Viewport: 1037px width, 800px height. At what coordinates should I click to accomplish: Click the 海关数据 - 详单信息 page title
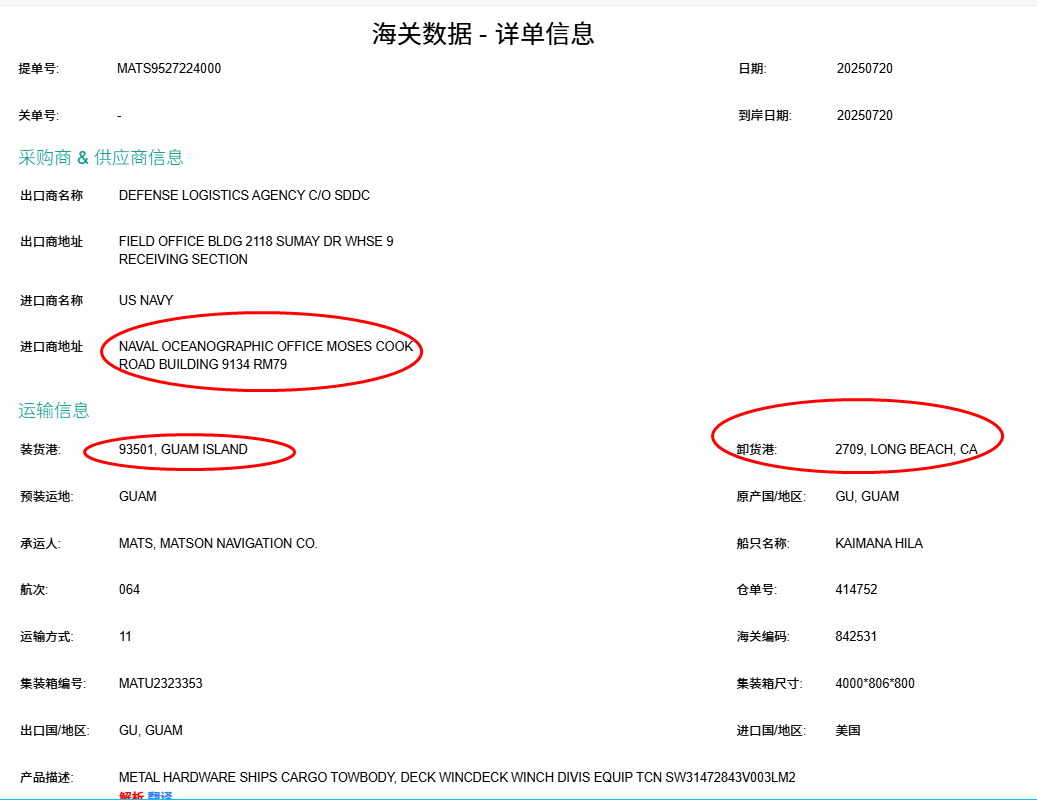click(481, 33)
